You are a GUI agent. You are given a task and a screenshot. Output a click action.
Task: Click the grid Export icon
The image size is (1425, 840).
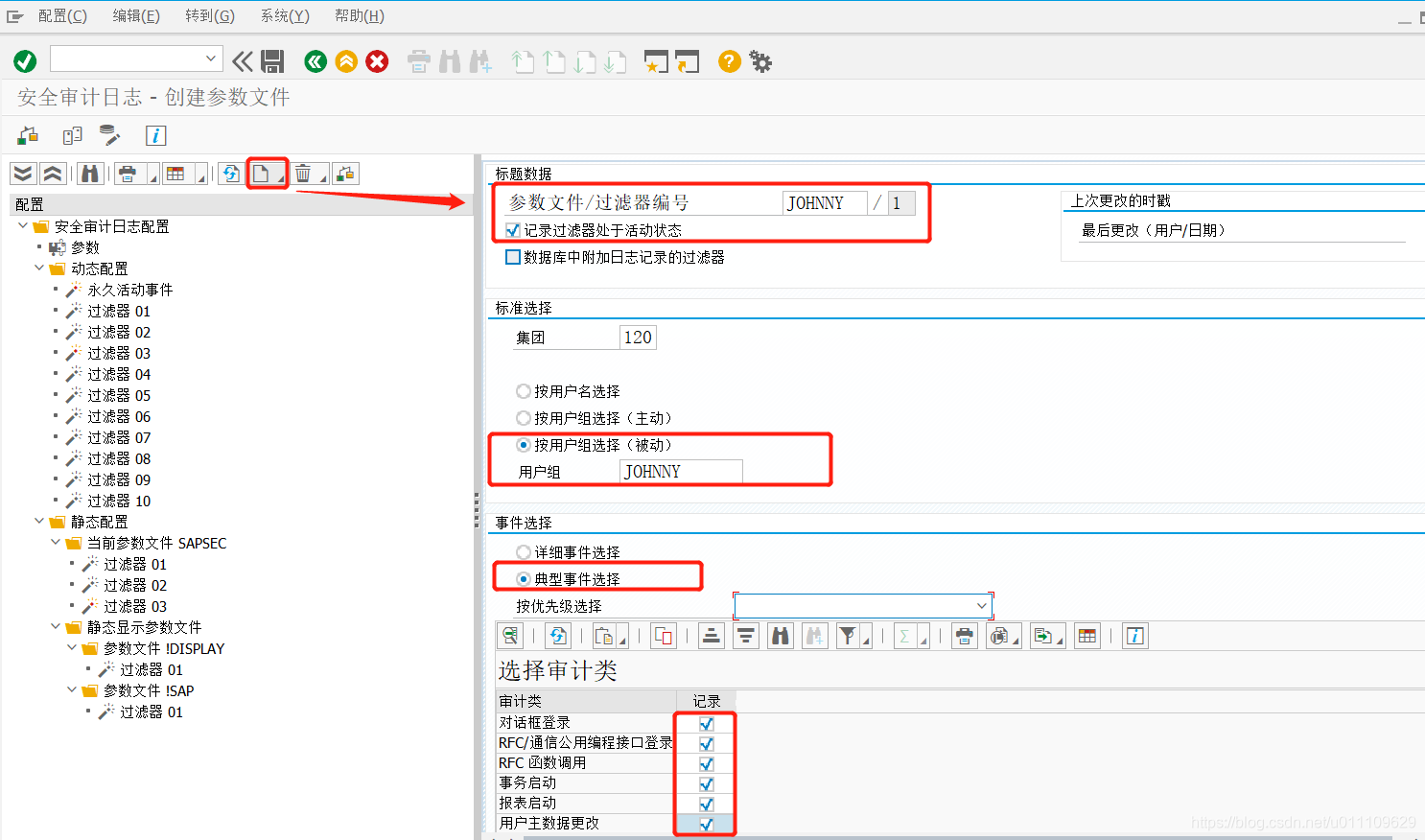pos(1043,636)
